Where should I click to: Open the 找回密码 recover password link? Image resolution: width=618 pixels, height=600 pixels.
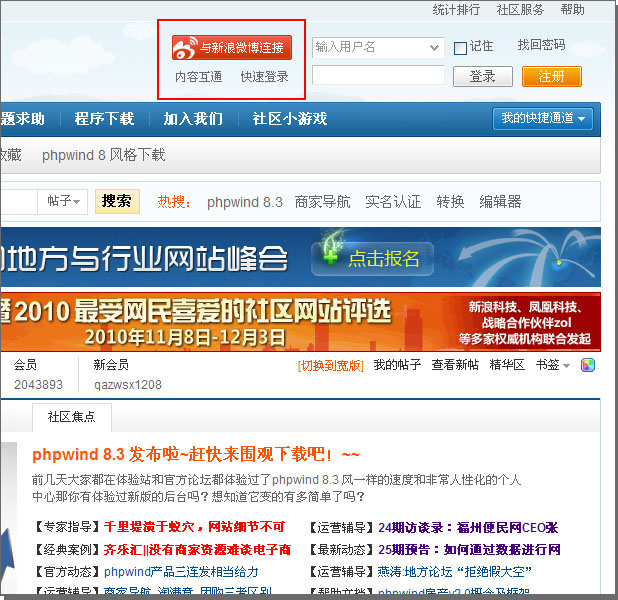point(541,45)
